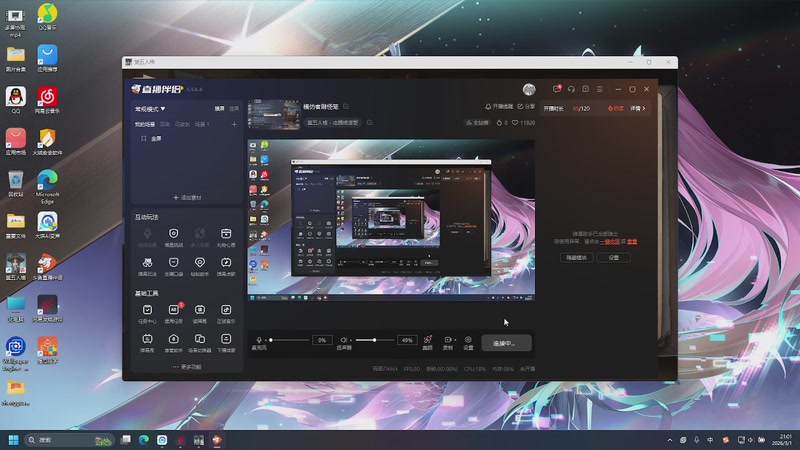This screenshot has width=800, height=450.
Task: Click the microphone volume slider
Action: (x=289, y=340)
